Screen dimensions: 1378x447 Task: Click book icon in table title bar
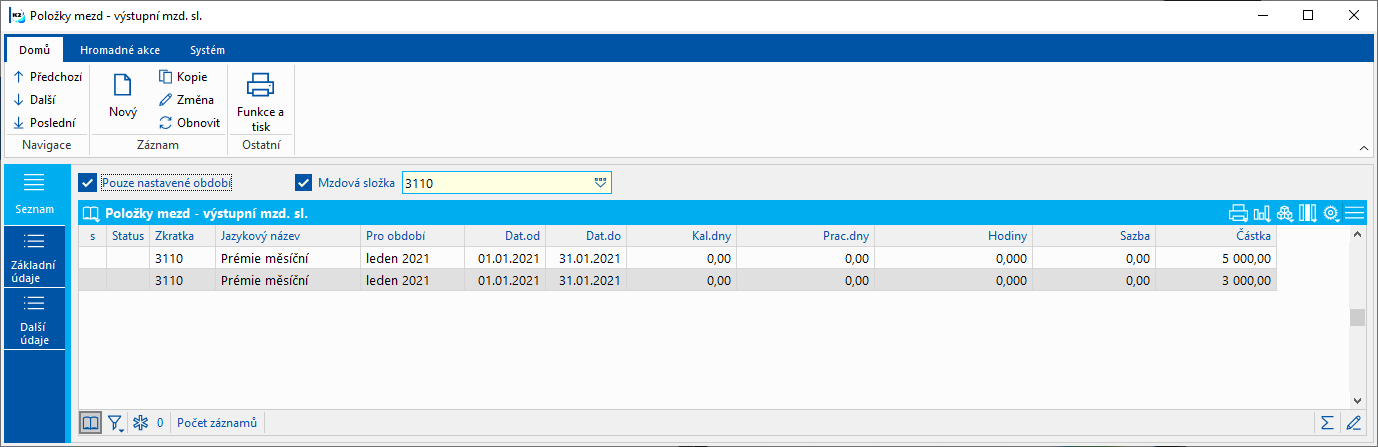point(91,213)
